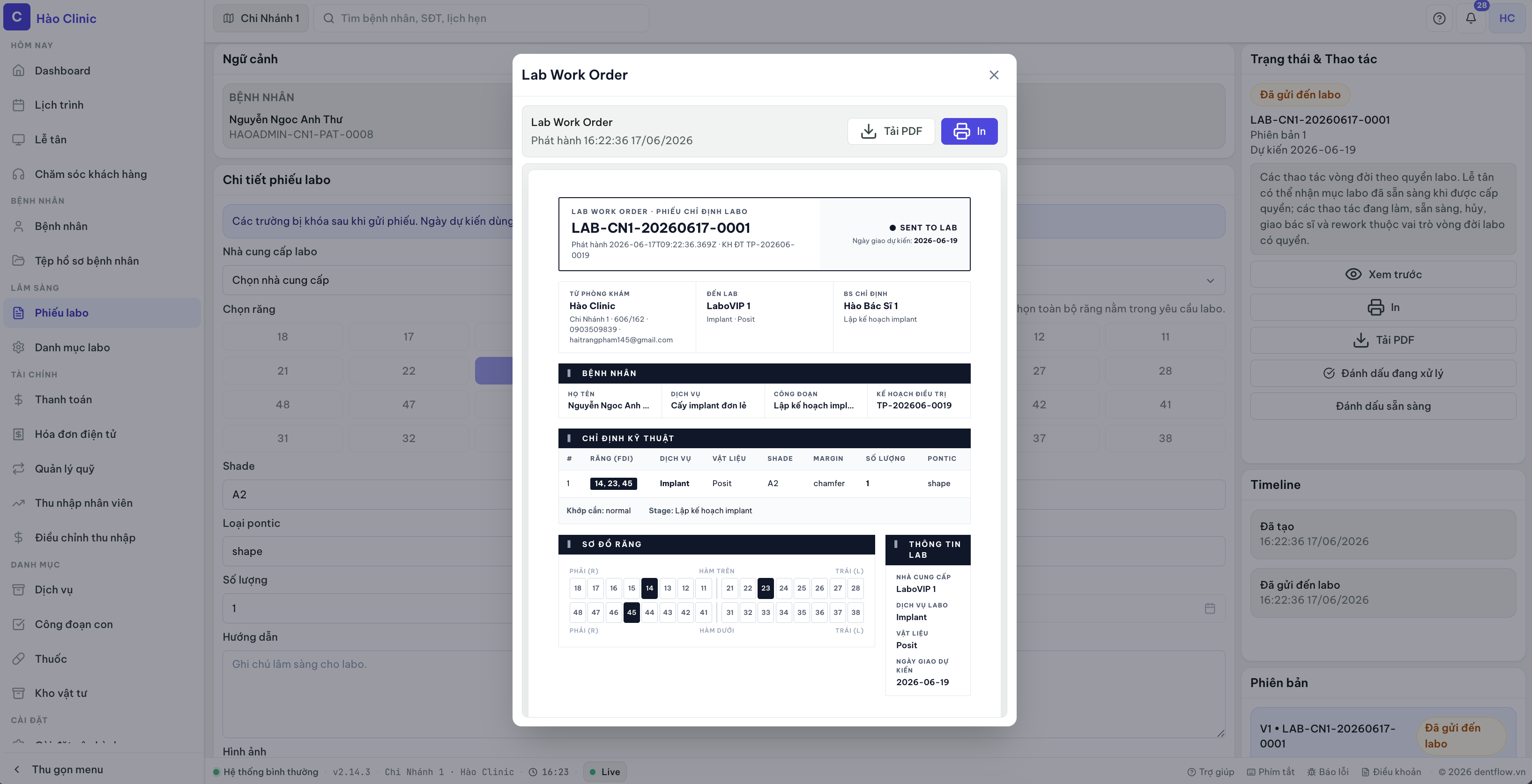This screenshot has width=1532, height=784.
Task: Click the Live status indicator
Action: tap(604, 772)
